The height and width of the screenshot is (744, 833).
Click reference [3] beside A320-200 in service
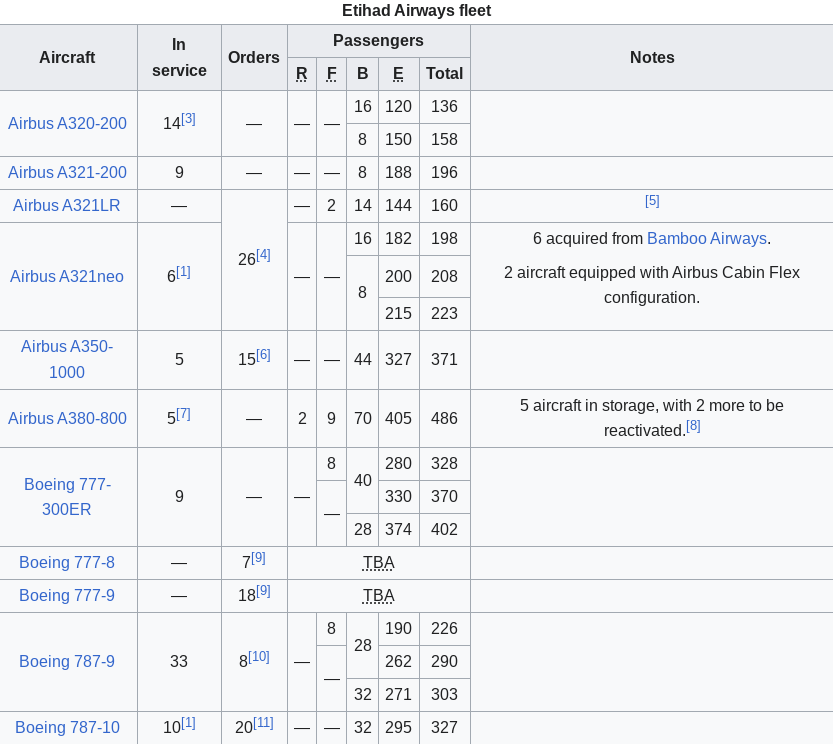[x=188, y=118]
